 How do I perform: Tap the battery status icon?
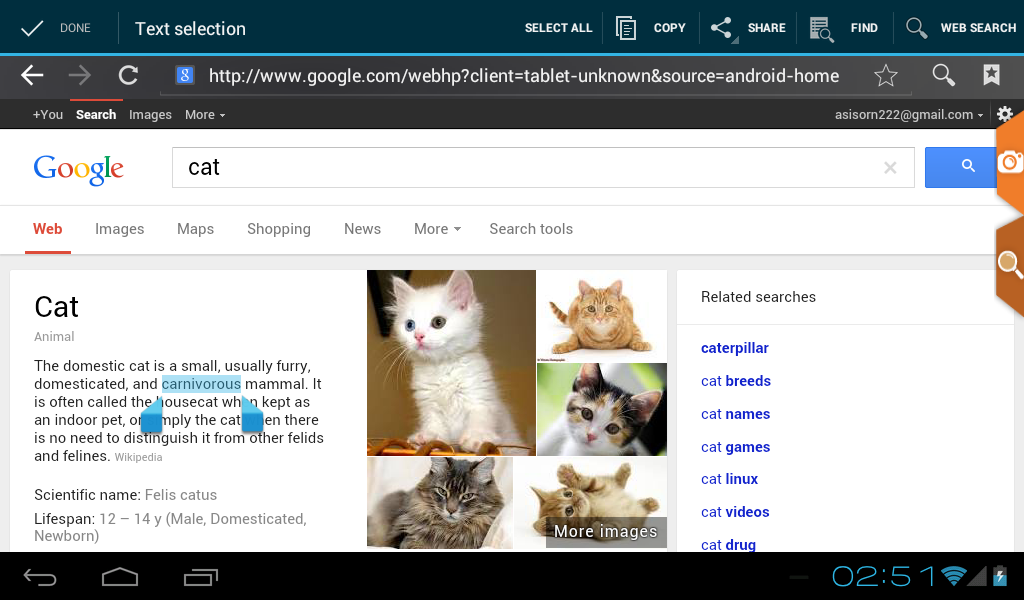pyautogui.click(x=1000, y=576)
